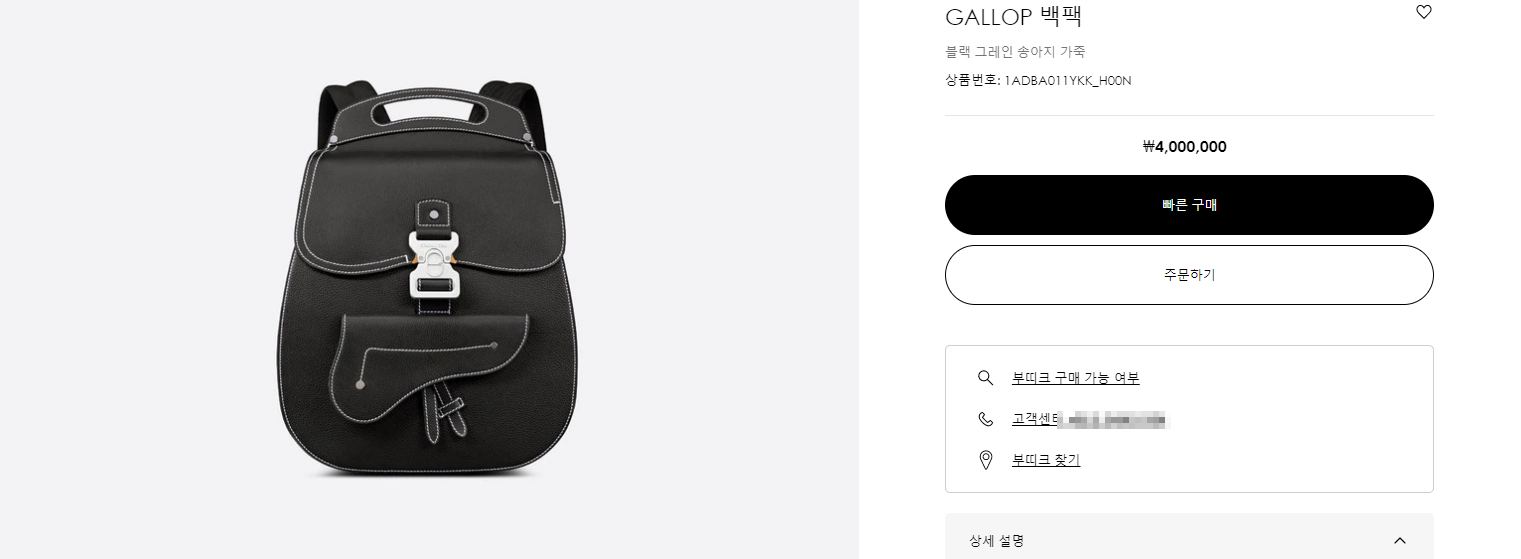Click the saddle-shaped front pocket on backpack
1521x559 pixels.
(x=430, y=370)
